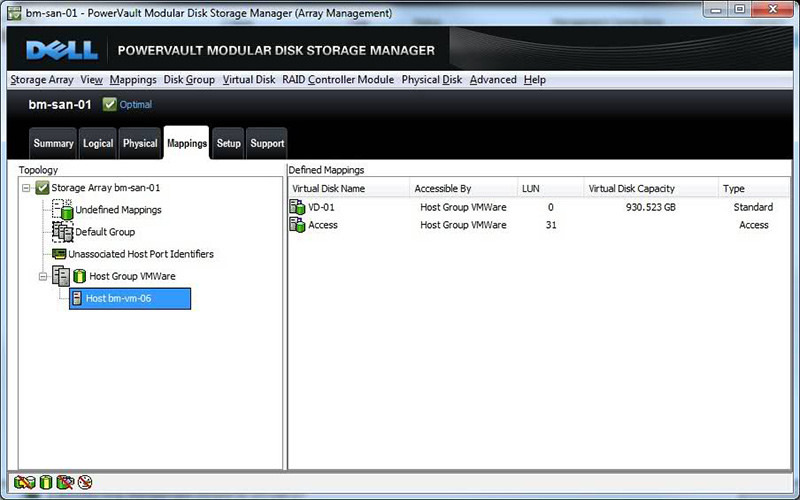Image resolution: width=800 pixels, height=500 pixels.
Task: Select Host Group VMWare label in the tree
Action: pos(132,276)
